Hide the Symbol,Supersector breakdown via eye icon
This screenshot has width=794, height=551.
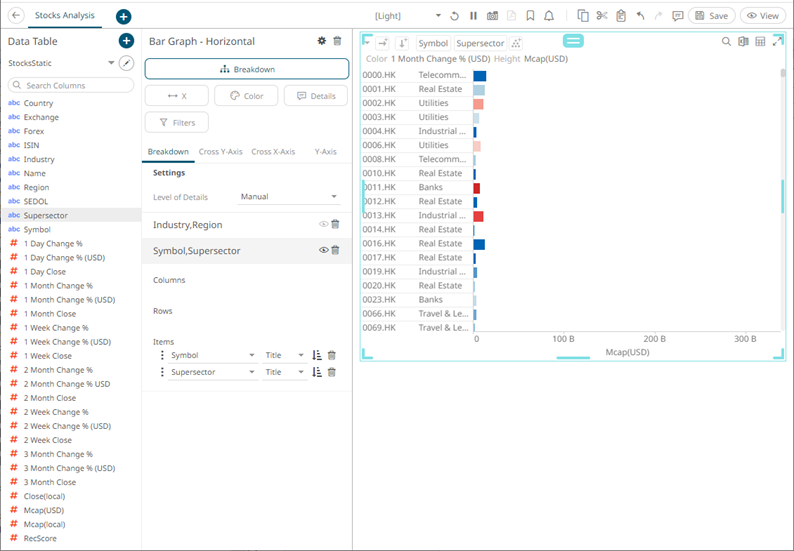click(x=323, y=250)
